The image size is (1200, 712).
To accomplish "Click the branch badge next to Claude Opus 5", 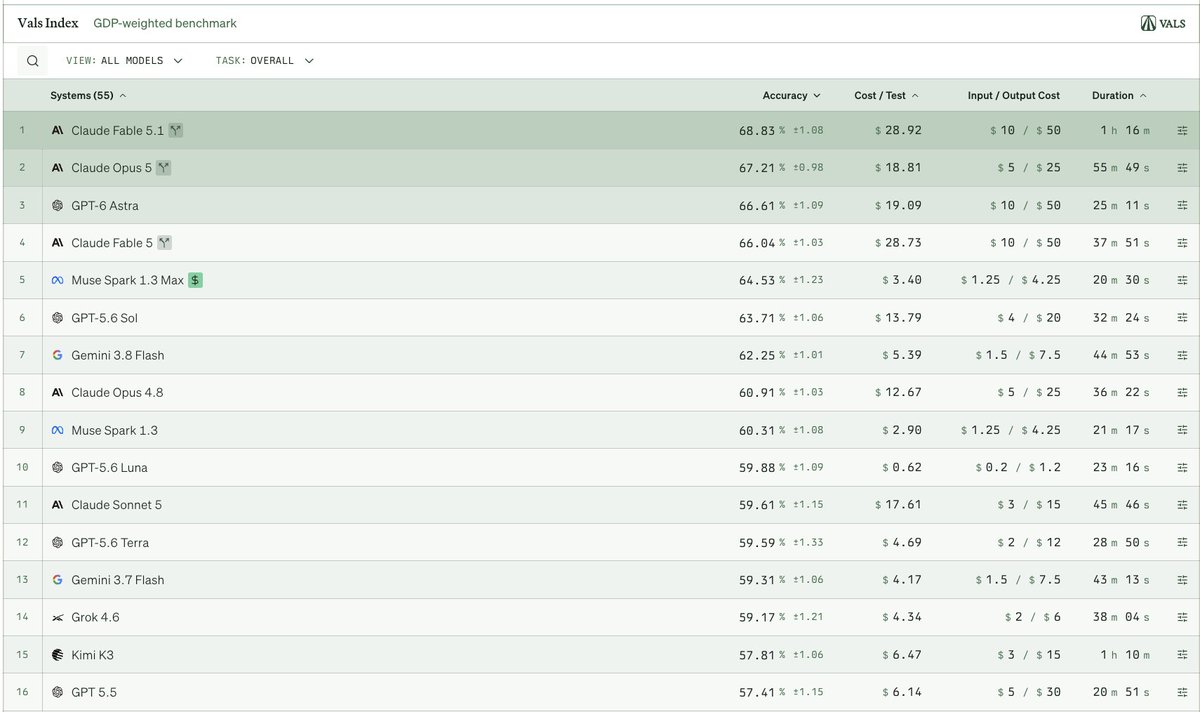I will [164, 168].
